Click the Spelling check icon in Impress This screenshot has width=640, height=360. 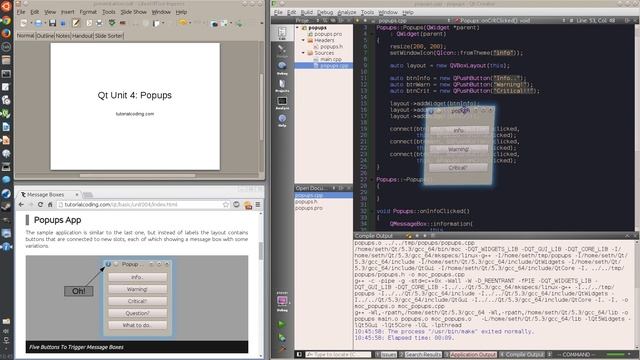112,23
